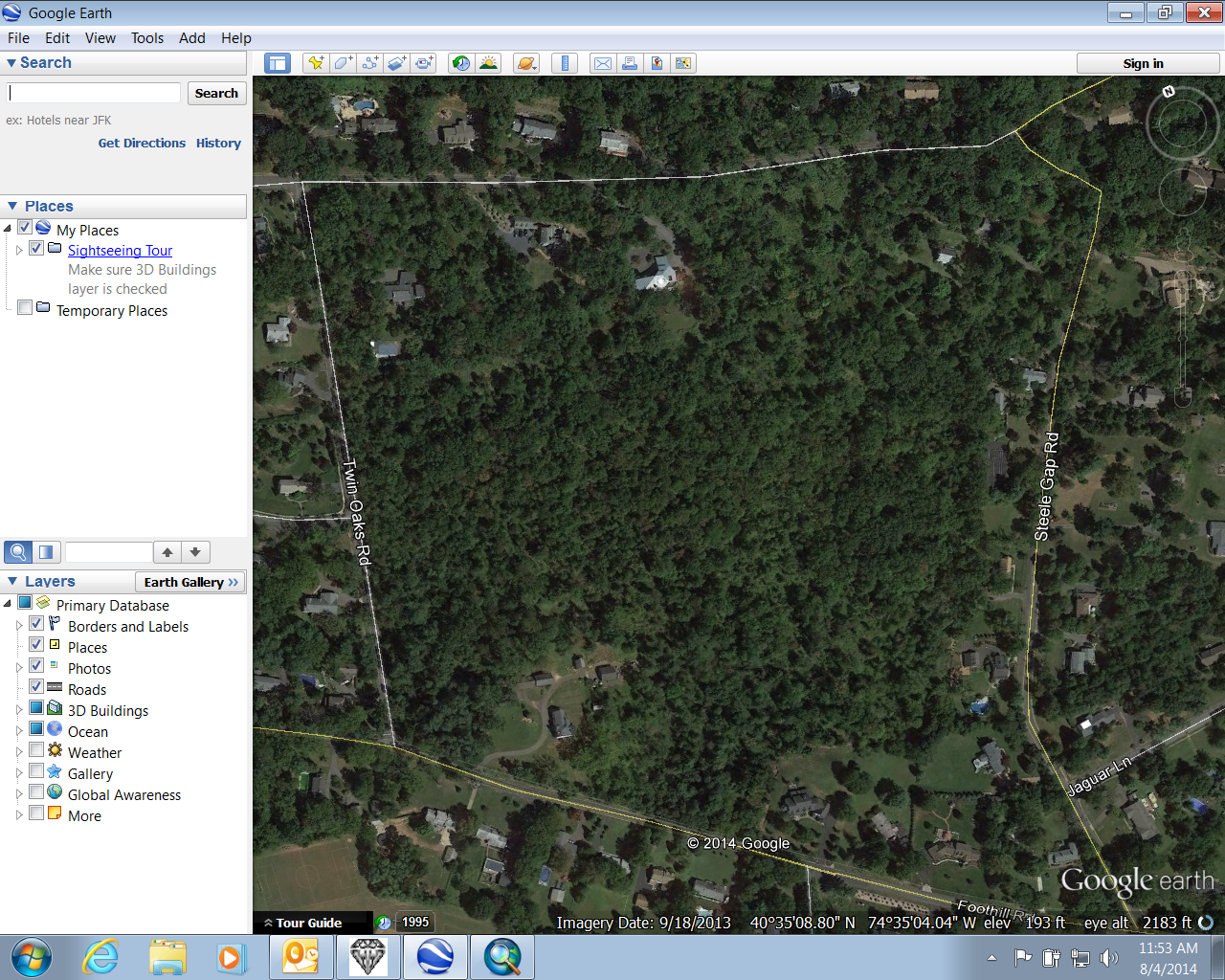Click the taskbar volume speaker icon
This screenshot has width=1225, height=980.
1109,958
